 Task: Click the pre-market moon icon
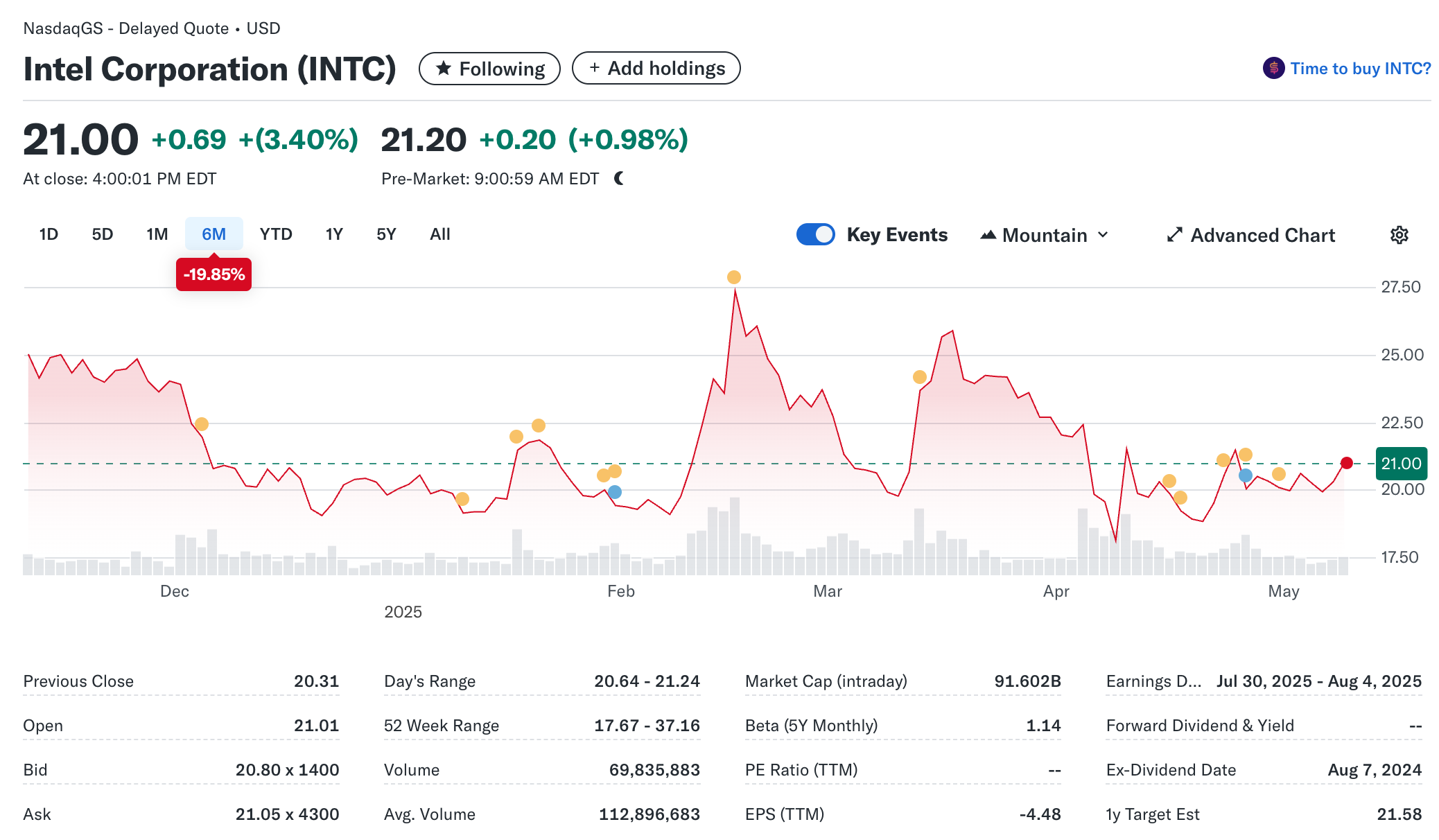coord(619,179)
